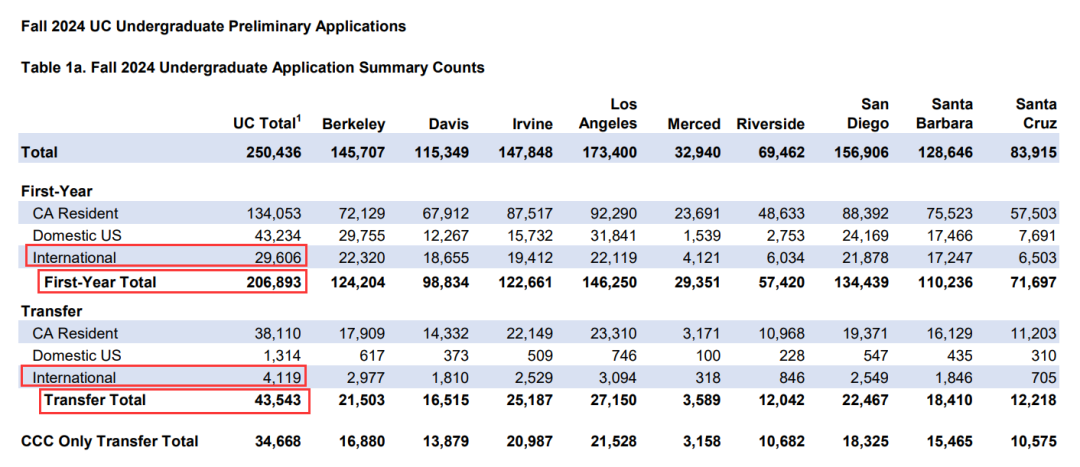Select Berkeley First-Year CA Resident 72,129
This screenshot has height=467, width=1080.
[x=362, y=214]
